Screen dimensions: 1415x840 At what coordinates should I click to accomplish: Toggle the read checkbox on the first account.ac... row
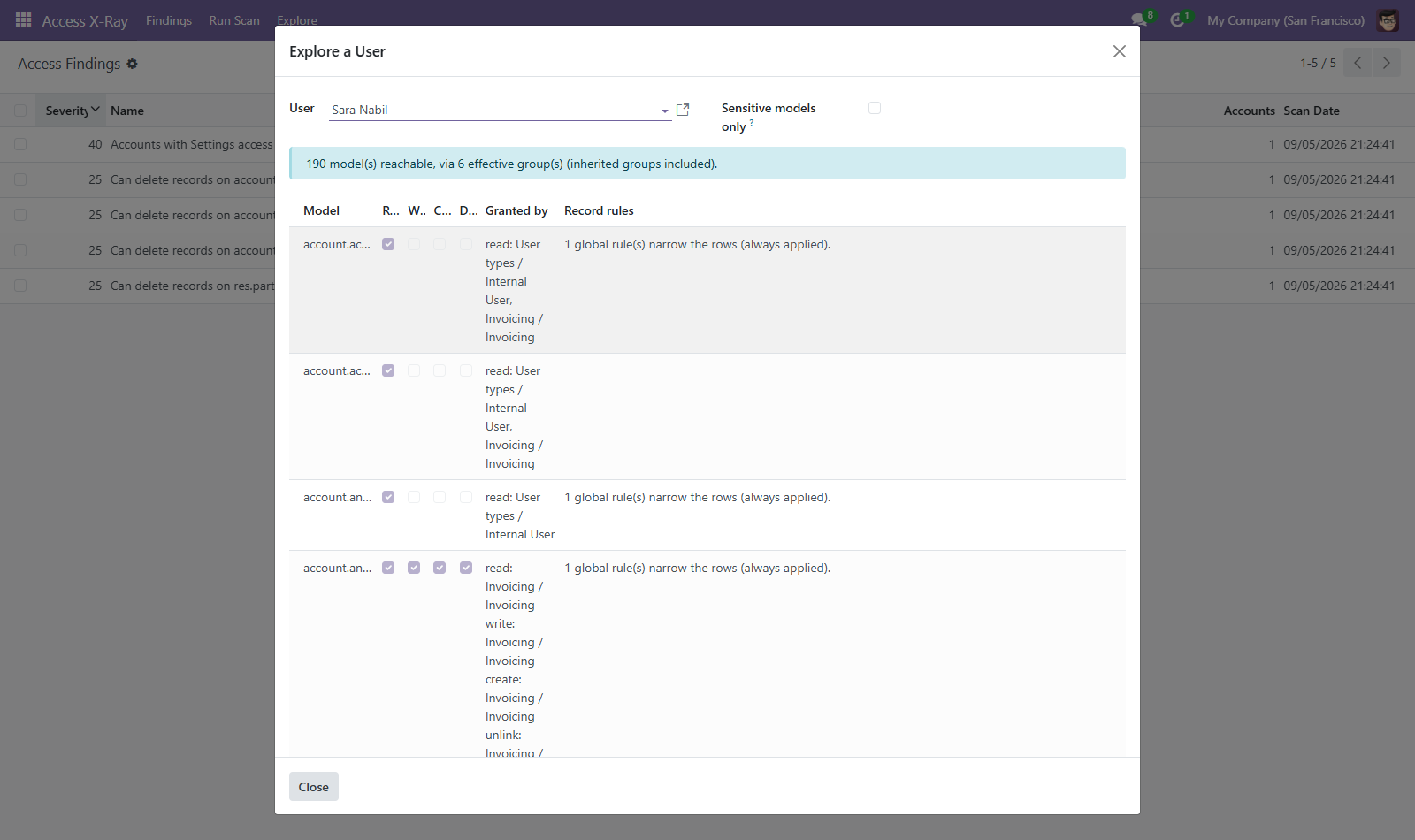coord(388,244)
